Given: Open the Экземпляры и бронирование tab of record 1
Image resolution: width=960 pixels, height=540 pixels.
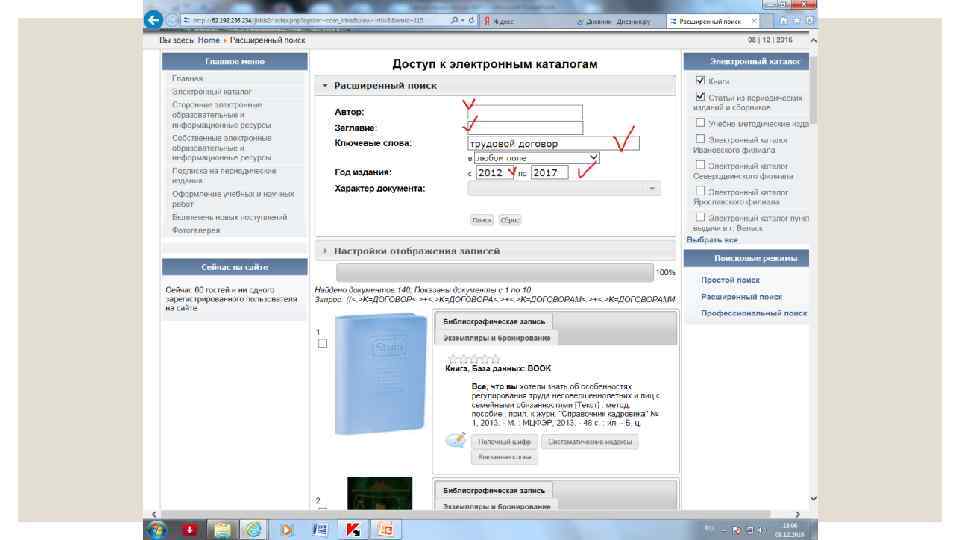Looking at the screenshot, I should click(x=497, y=338).
